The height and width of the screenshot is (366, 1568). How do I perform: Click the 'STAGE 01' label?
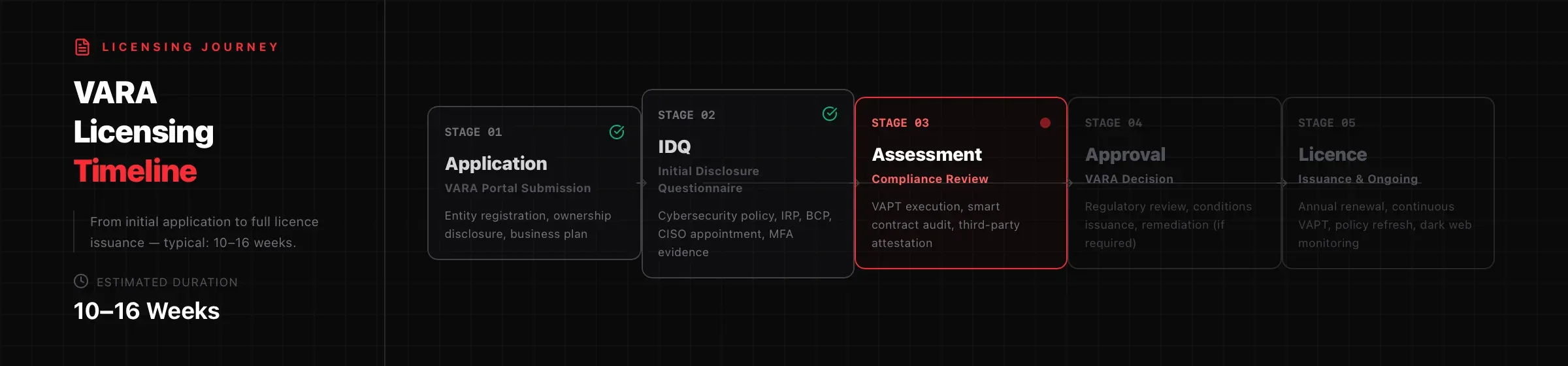(x=473, y=132)
